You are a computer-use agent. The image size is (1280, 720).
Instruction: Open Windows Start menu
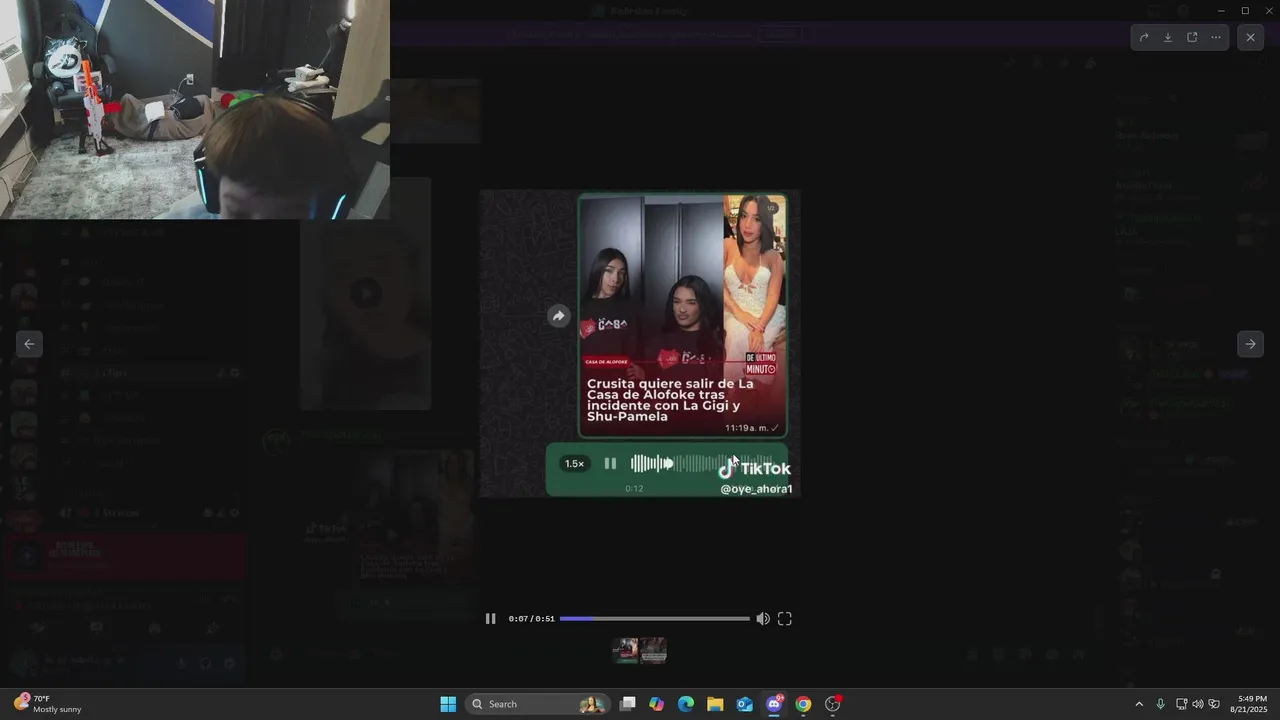coord(448,704)
